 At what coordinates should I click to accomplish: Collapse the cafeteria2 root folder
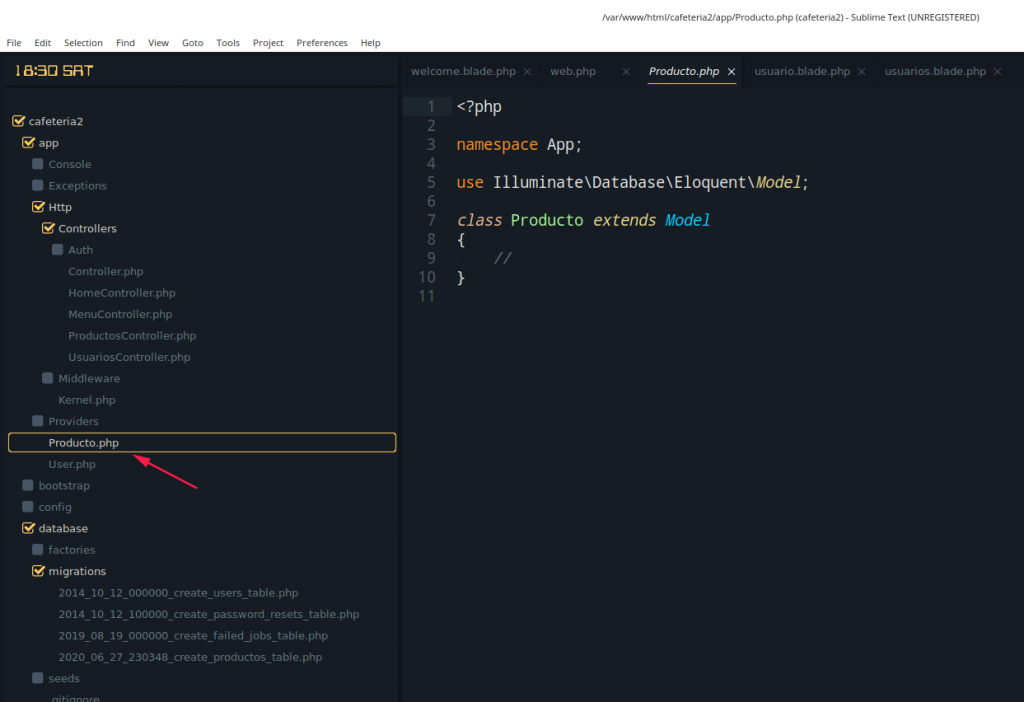point(17,121)
